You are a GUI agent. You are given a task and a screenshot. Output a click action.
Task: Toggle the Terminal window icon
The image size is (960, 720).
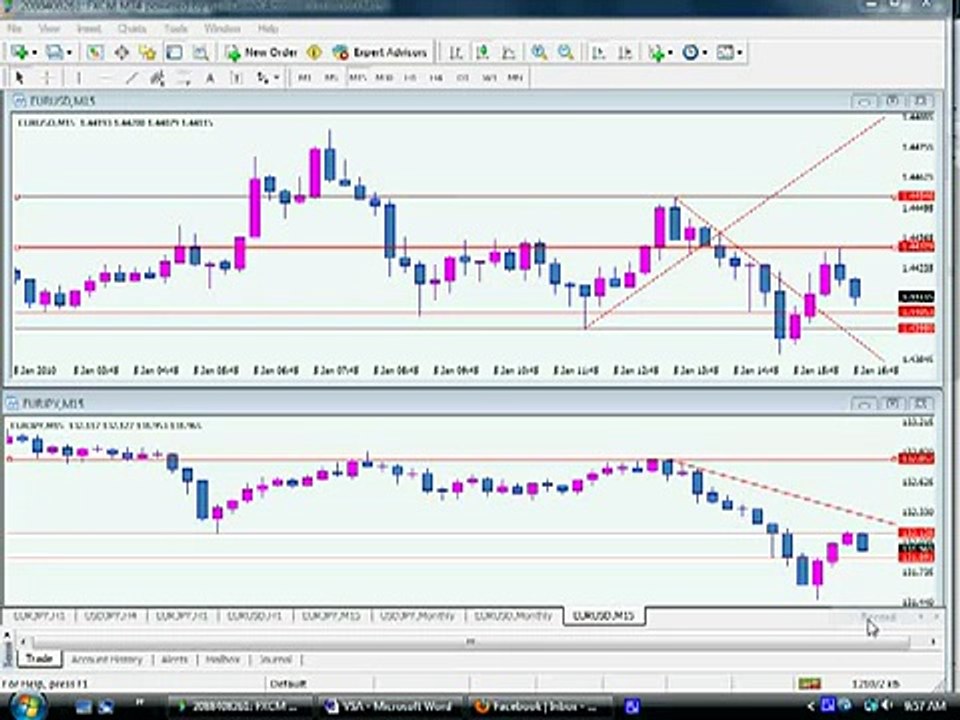tap(174, 53)
